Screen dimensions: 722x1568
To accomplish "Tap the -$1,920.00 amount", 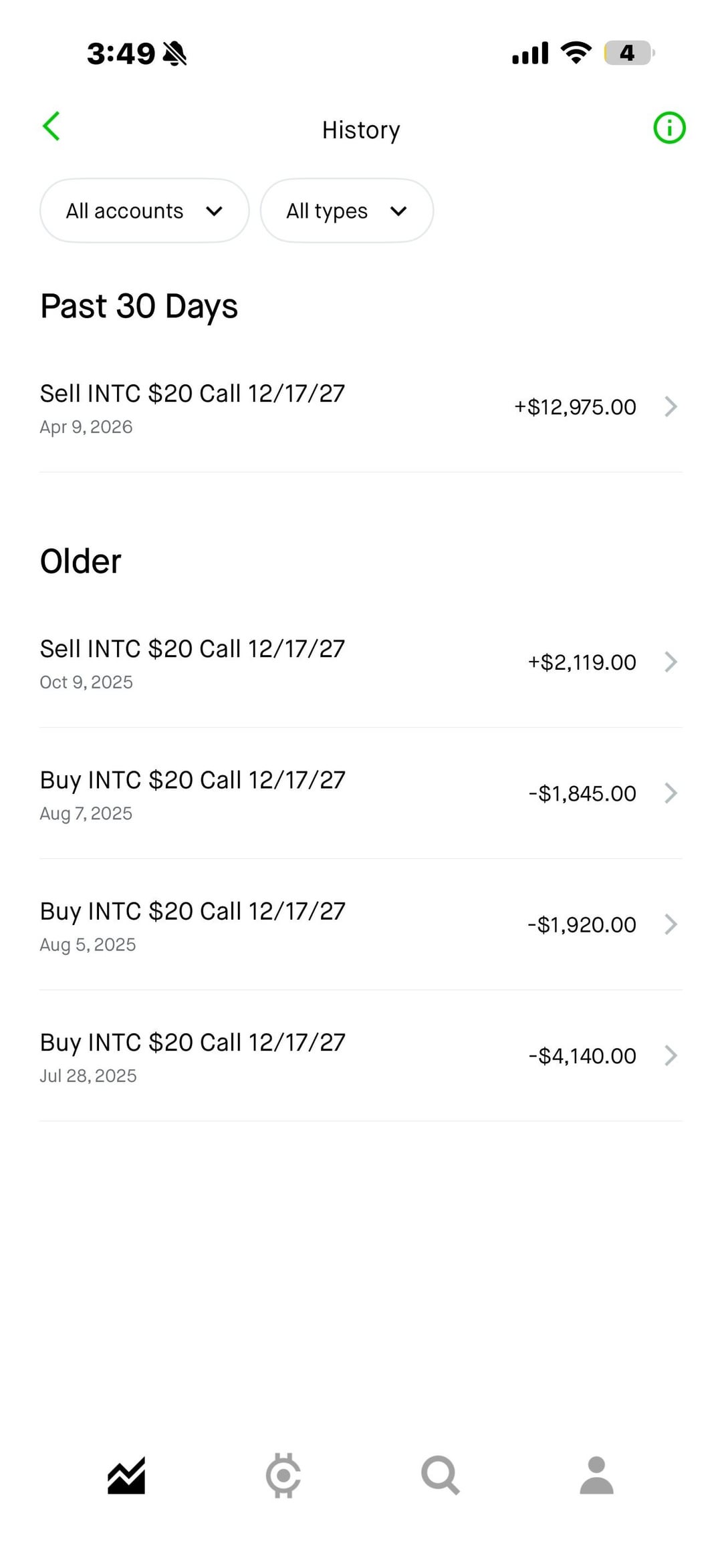I will (x=582, y=925).
